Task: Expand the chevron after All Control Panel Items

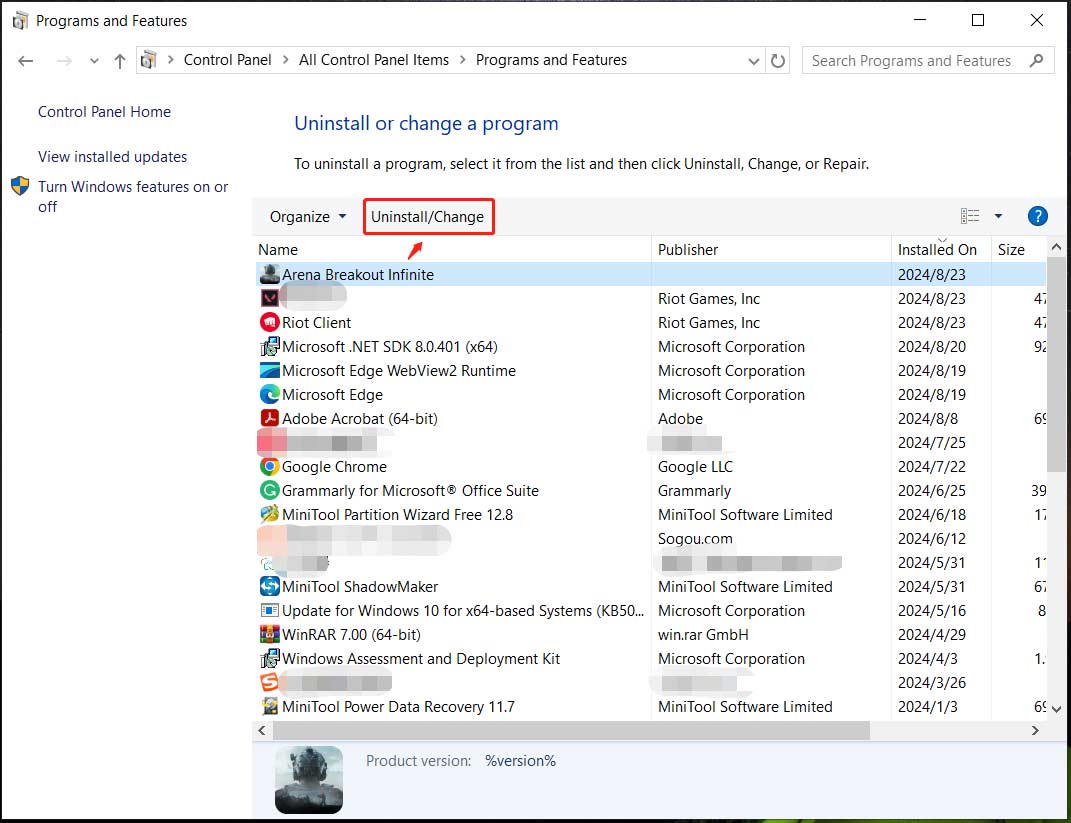Action: pos(462,60)
